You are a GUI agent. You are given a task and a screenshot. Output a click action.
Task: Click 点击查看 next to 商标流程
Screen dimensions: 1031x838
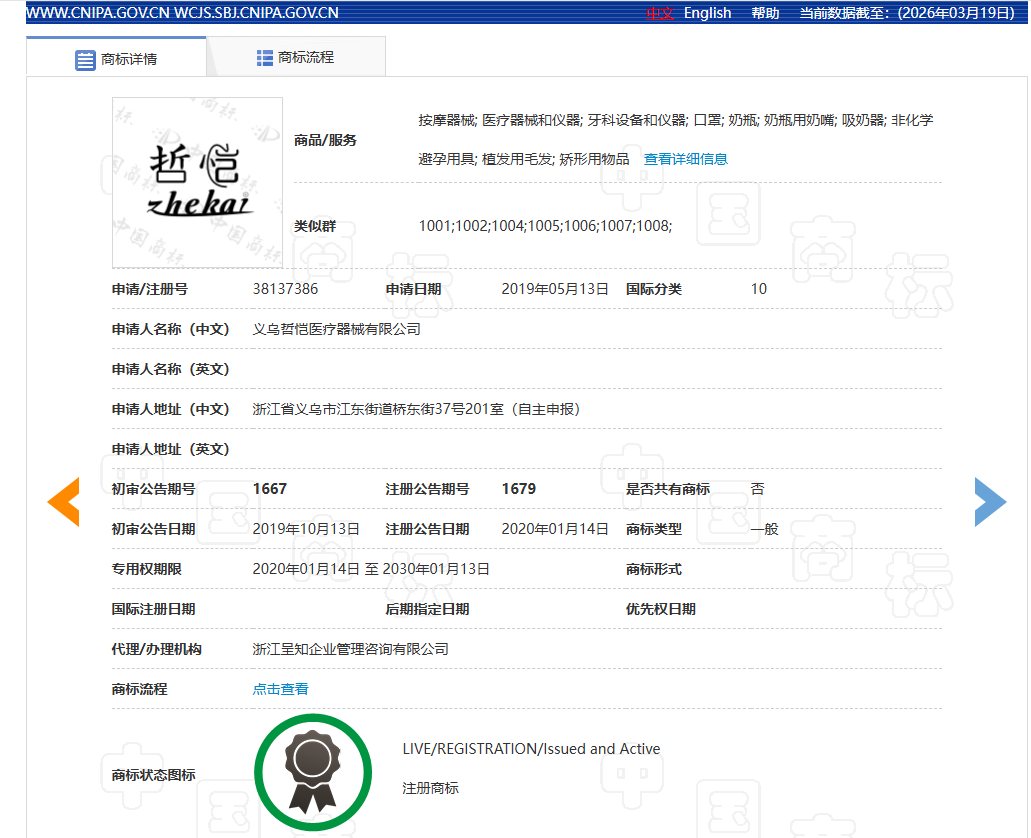coord(280,688)
